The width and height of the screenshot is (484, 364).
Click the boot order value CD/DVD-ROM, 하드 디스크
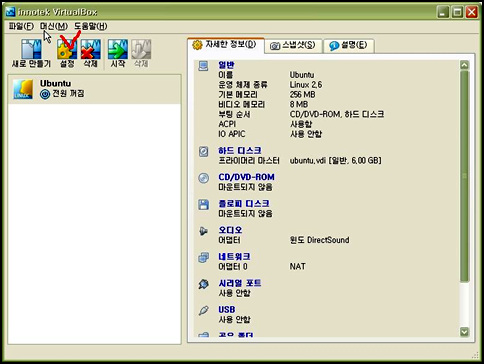click(x=337, y=114)
